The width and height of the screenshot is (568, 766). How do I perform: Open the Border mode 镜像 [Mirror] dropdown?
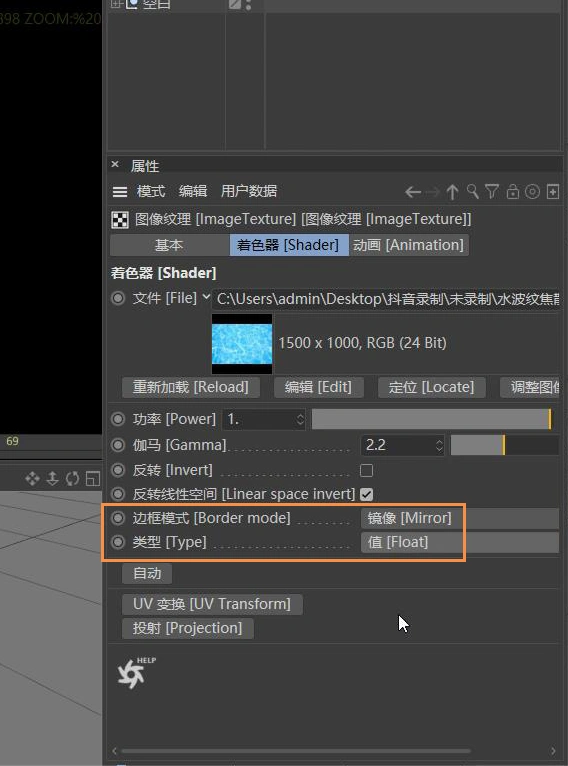(460, 518)
